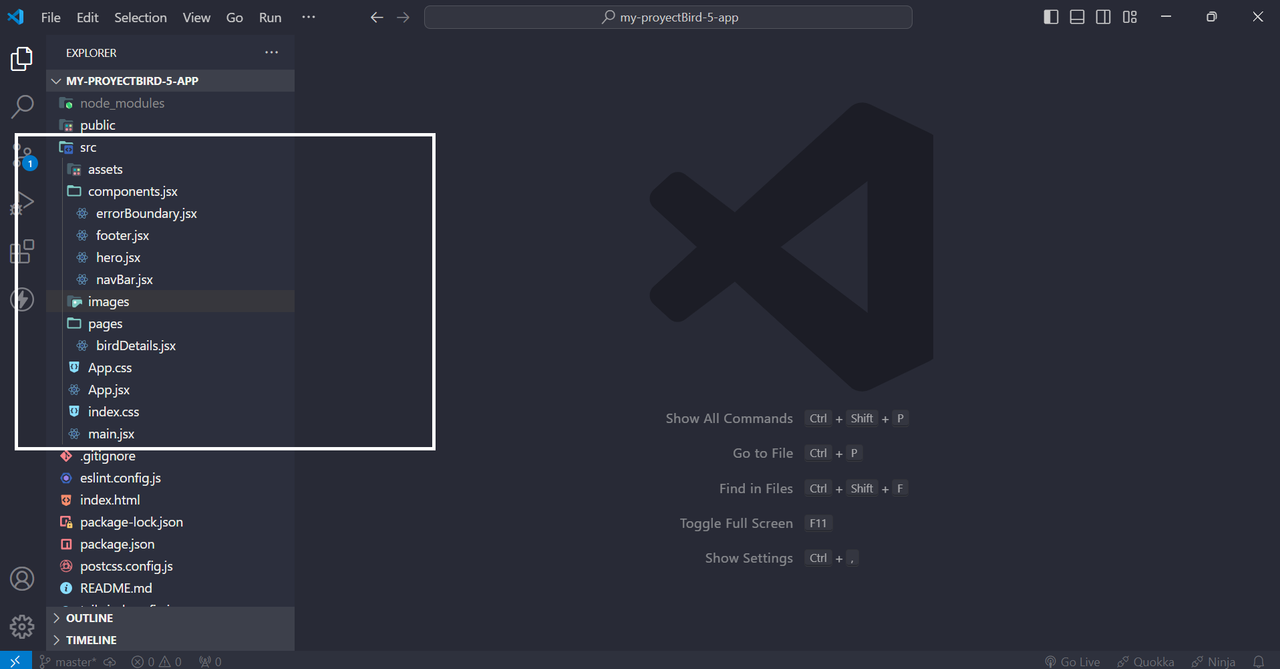Open the Explorer view in activity bar
1280x669 pixels.
point(22,59)
